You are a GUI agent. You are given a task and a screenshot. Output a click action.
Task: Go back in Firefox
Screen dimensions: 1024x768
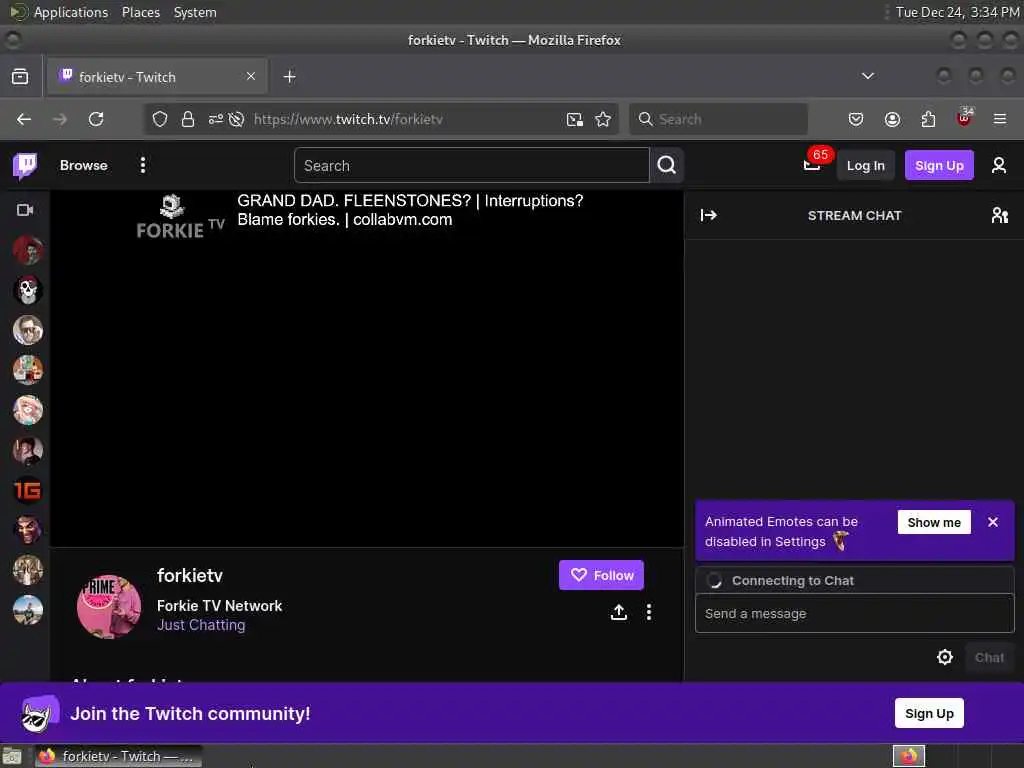tap(24, 119)
